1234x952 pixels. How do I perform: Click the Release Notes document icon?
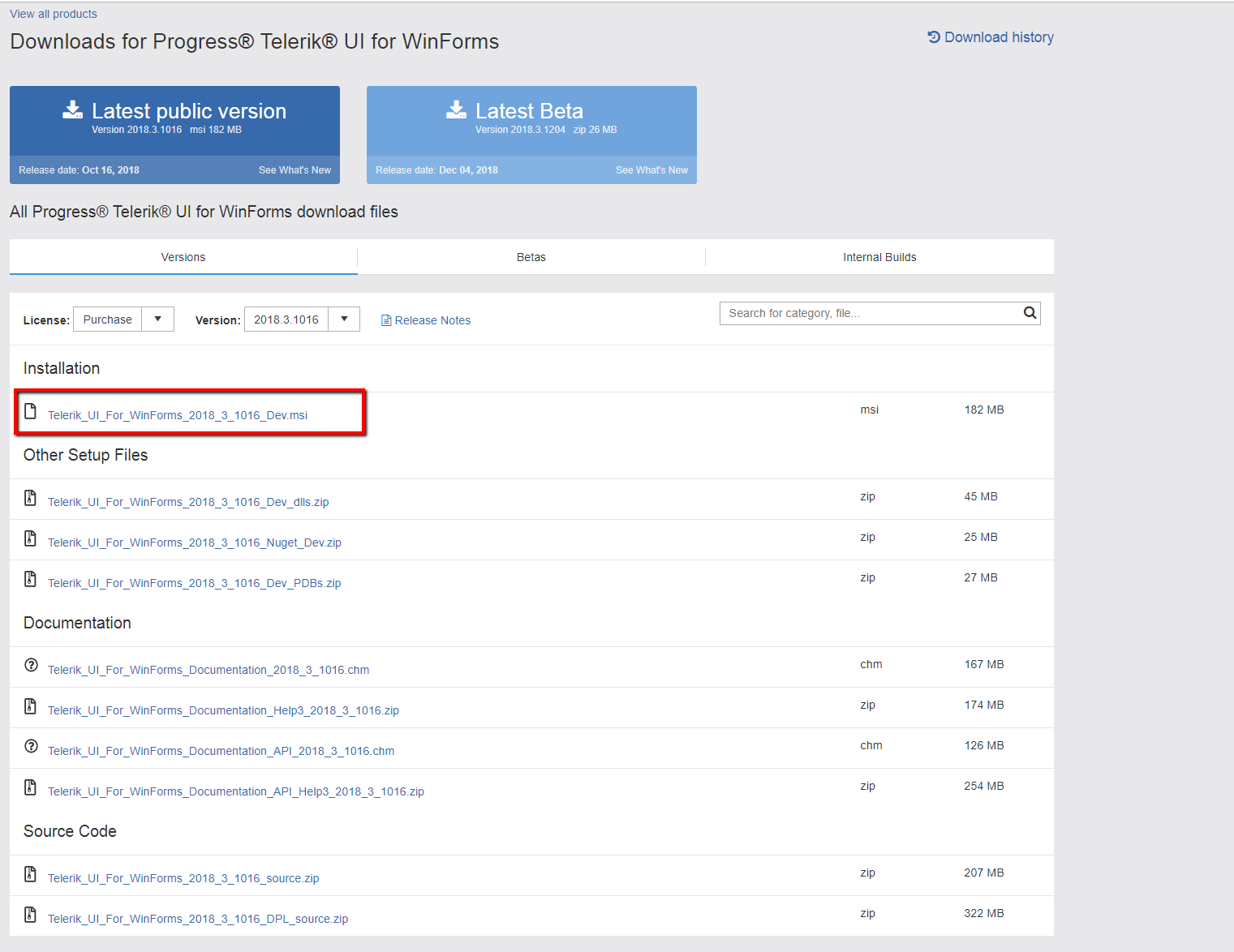tap(386, 320)
